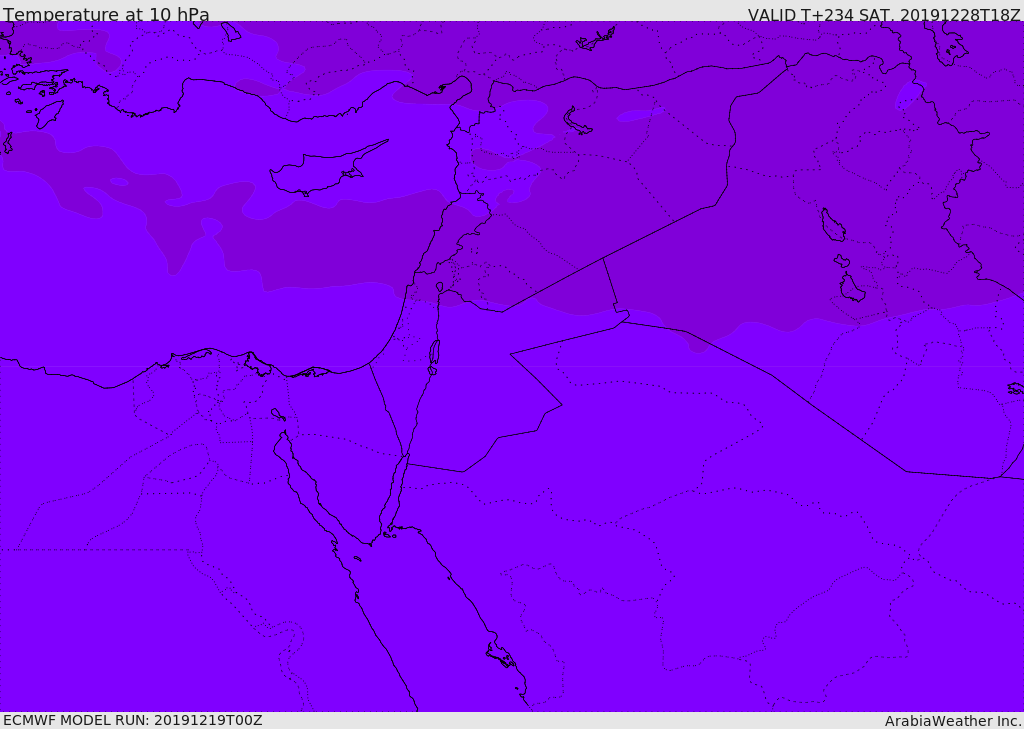
Task: Click the 'Temperature at 10 hPa' title
Action: [106, 14]
